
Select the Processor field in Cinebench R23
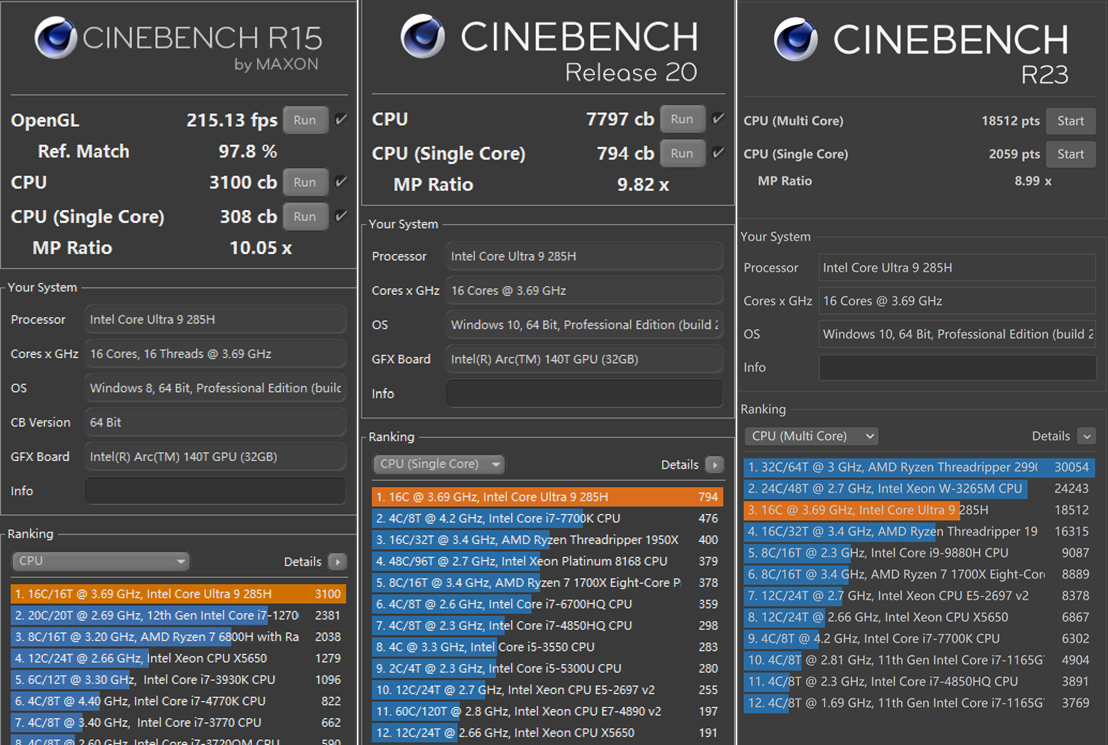pyautogui.click(x=957, y=268)
